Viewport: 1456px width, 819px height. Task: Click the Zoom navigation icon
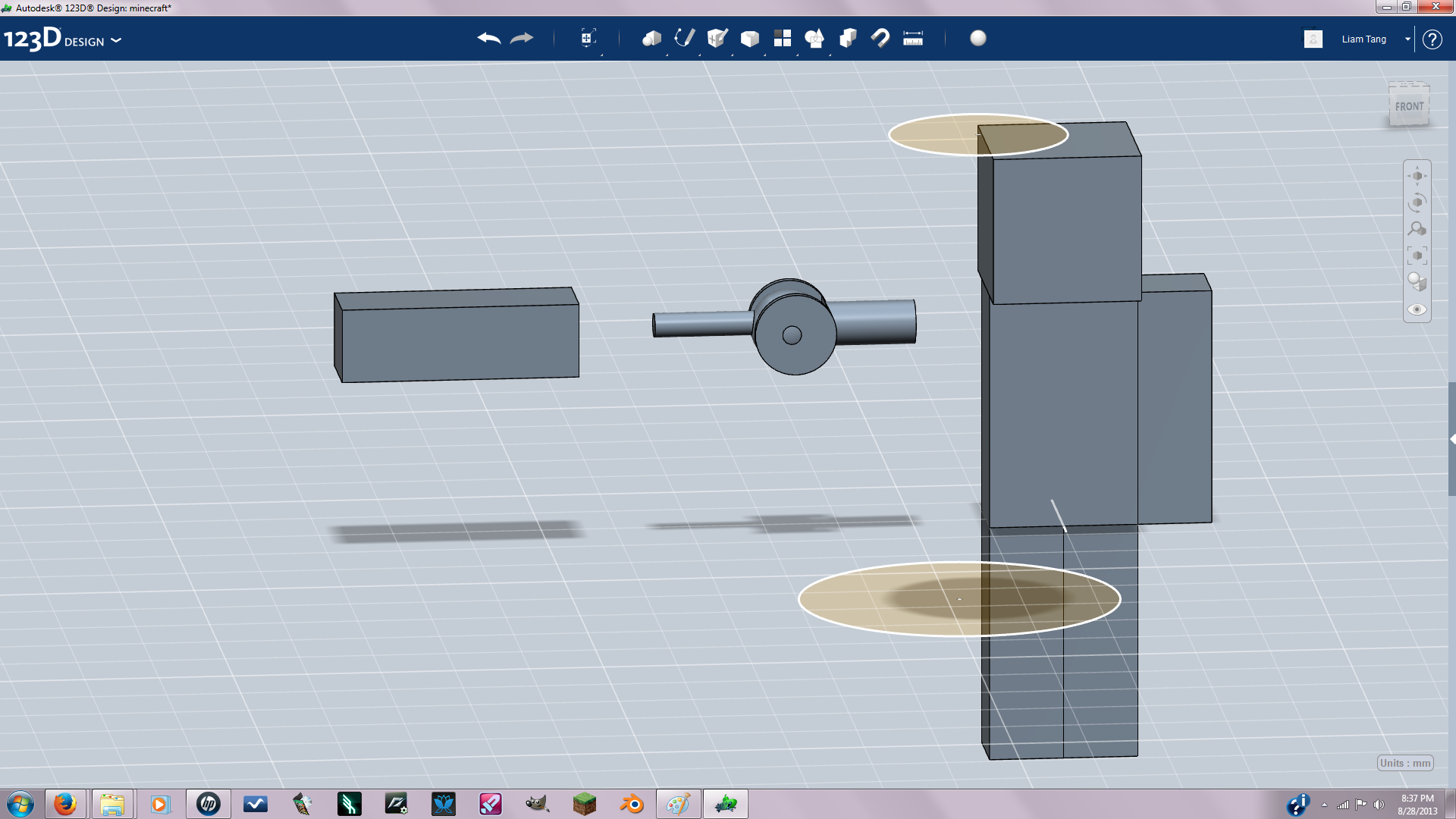[1417, 229]
